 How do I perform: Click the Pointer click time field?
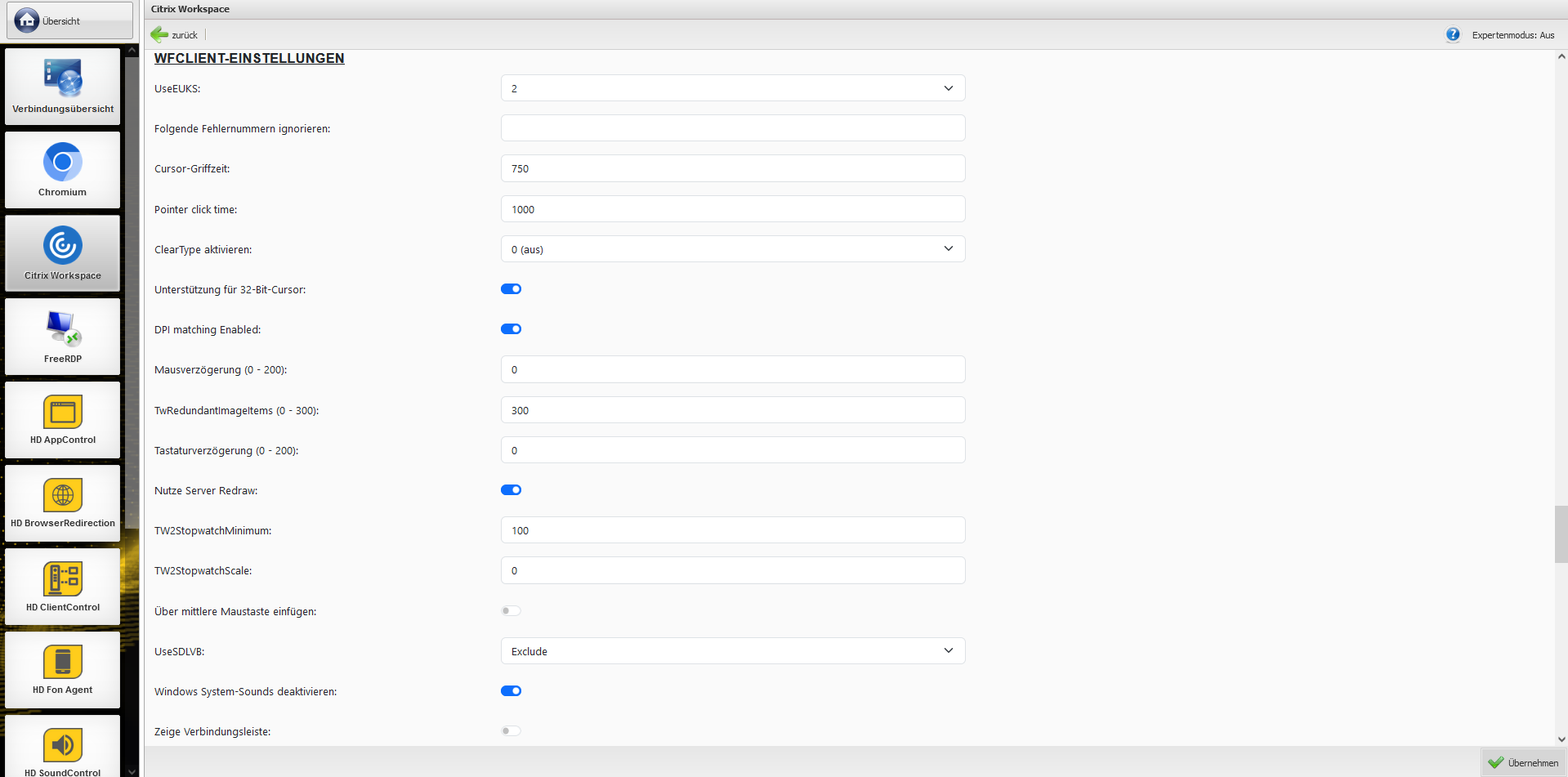[x=733, y=209]
